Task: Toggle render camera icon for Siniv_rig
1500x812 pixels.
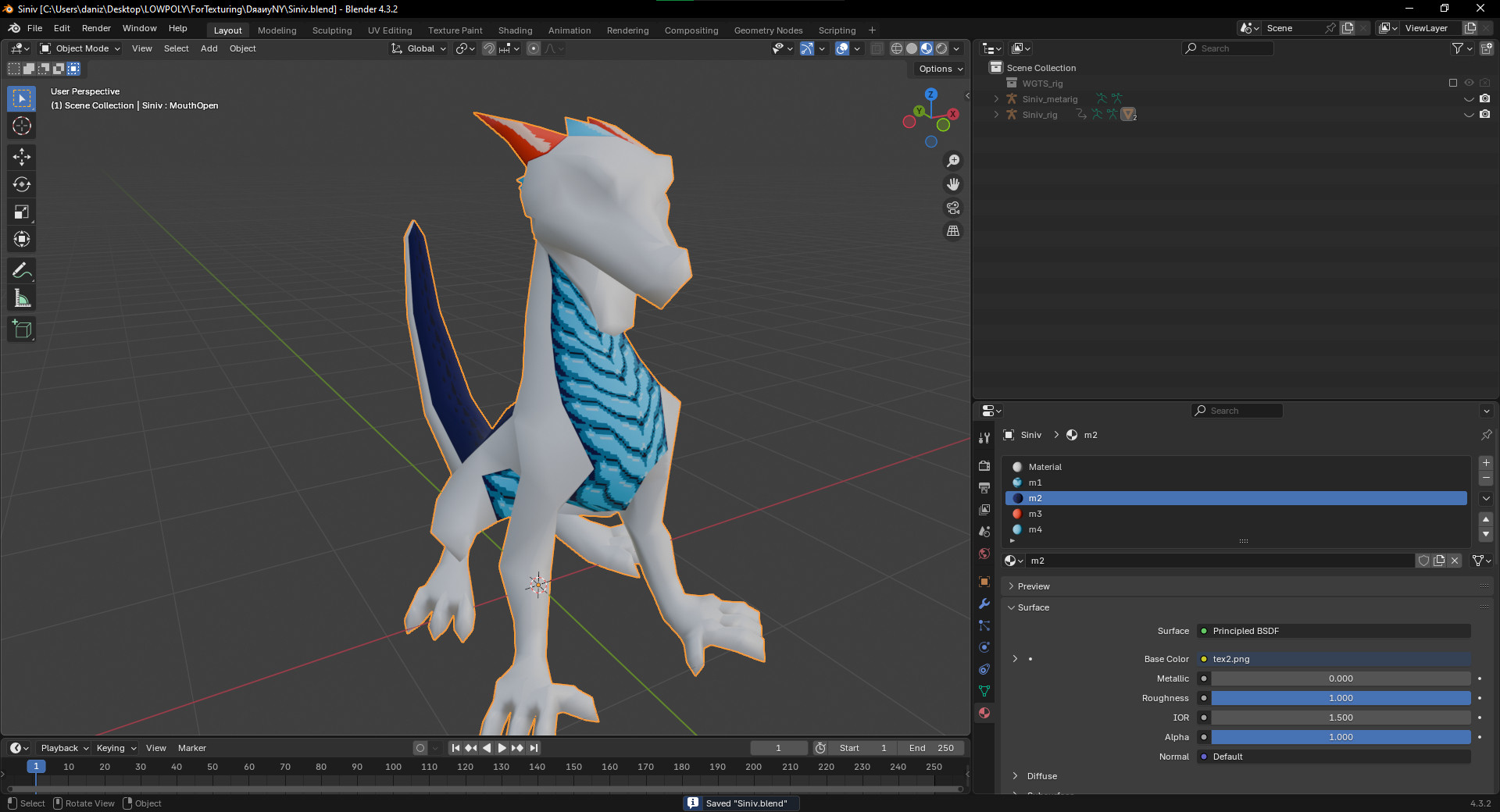Action: (x=1484, y=114)
